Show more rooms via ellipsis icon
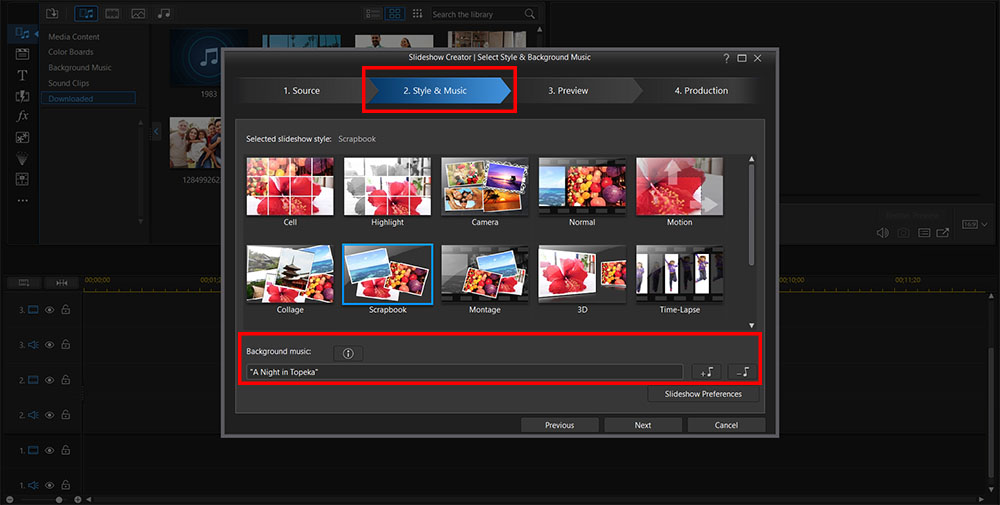 pos(22,200)
